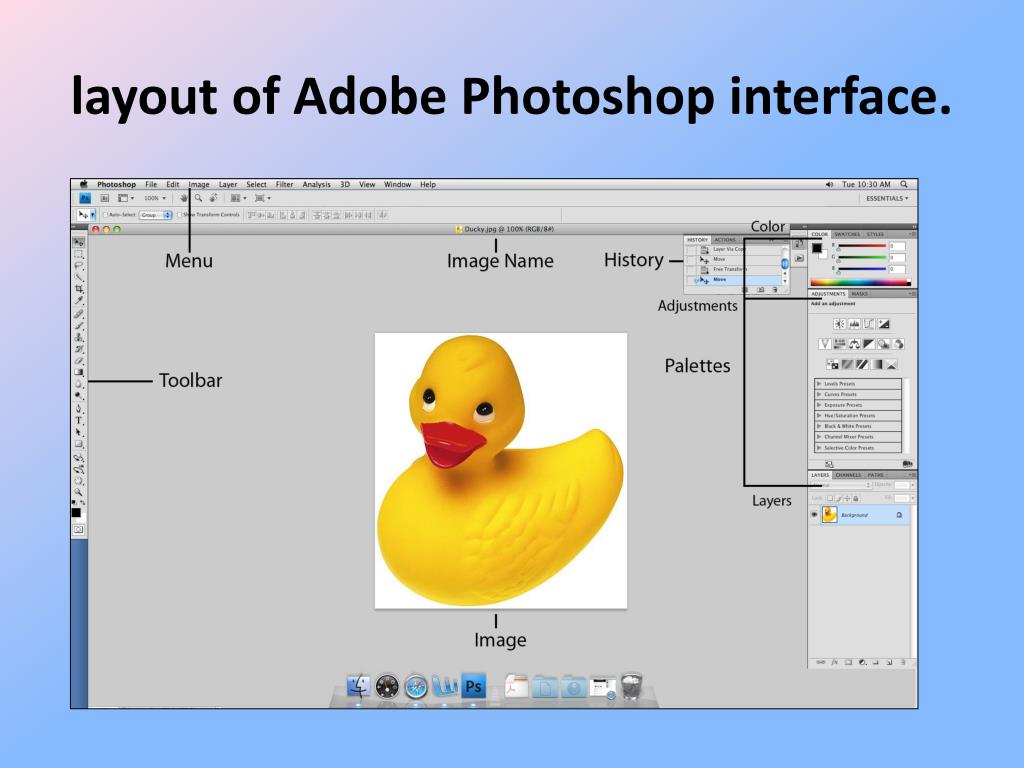Select the Move tool in the toolbar
The width and height of the screenshot is (1024, 768).
pos(79,242)
